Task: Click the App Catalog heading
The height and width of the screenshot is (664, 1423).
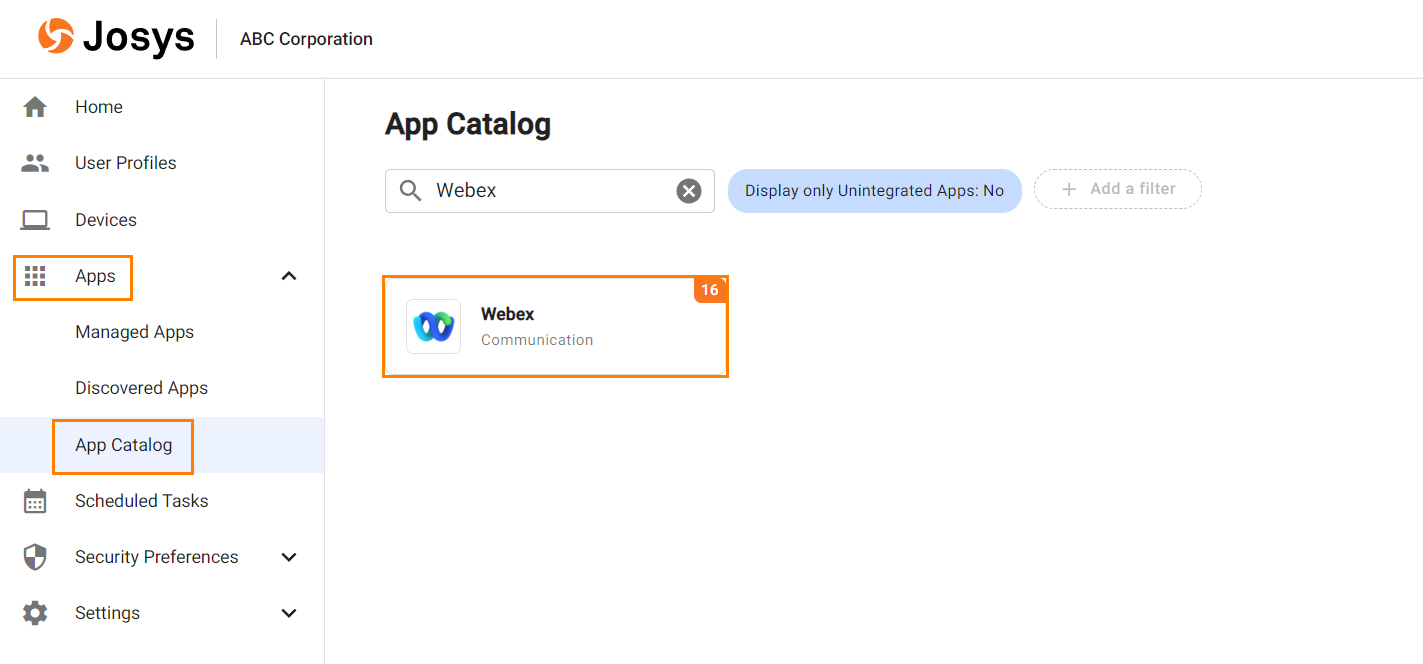Action: 468,124
